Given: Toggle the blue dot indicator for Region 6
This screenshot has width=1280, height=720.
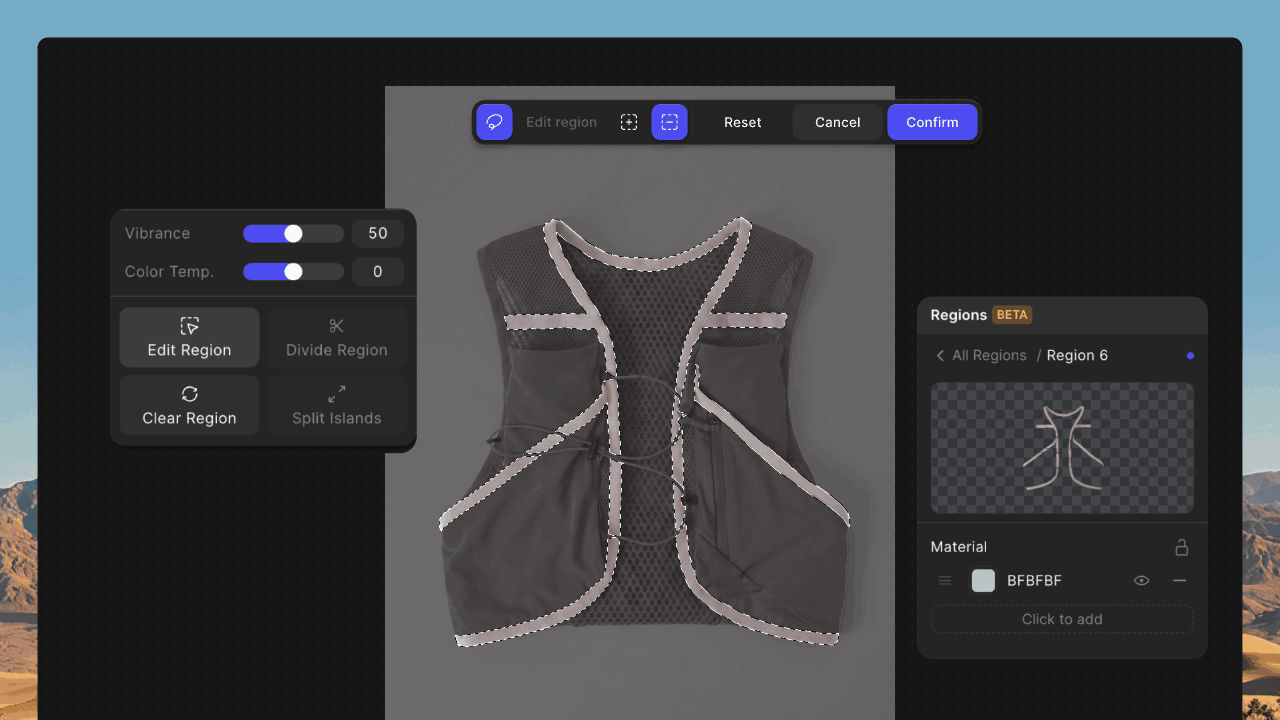Looking at the screenshot, I should (1190, 355).
